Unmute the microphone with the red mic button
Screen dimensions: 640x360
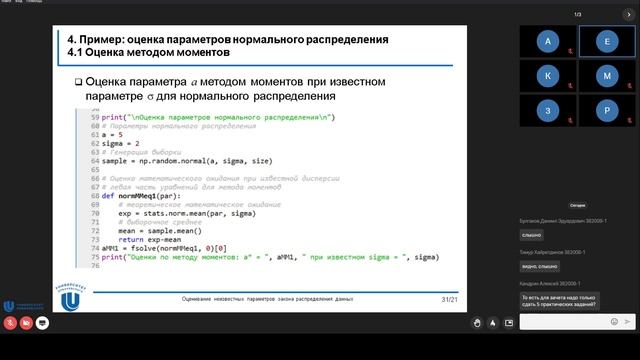click(x=10, y=323)
